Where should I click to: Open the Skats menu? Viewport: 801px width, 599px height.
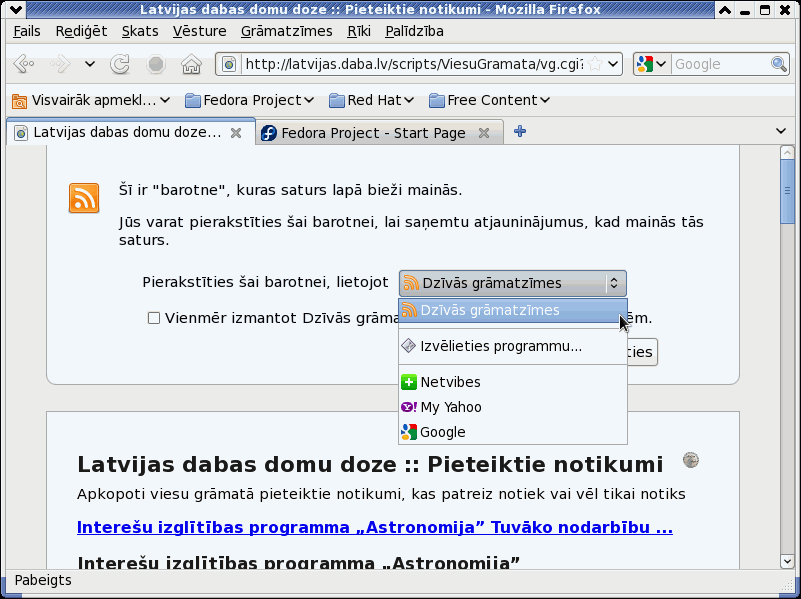(140, 31)
